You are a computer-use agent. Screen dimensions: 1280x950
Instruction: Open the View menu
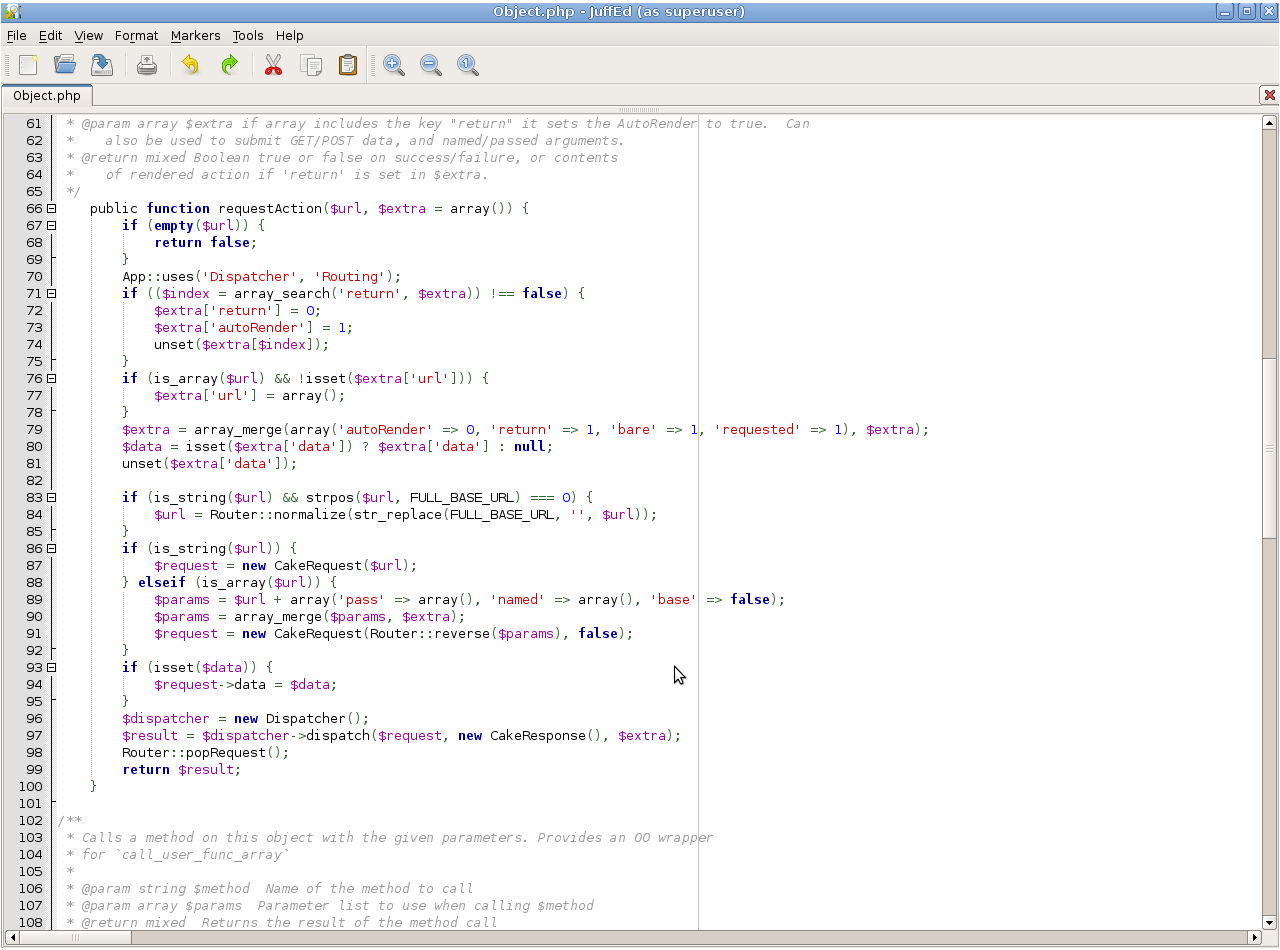pyautogui.click(x=88, y=35)
